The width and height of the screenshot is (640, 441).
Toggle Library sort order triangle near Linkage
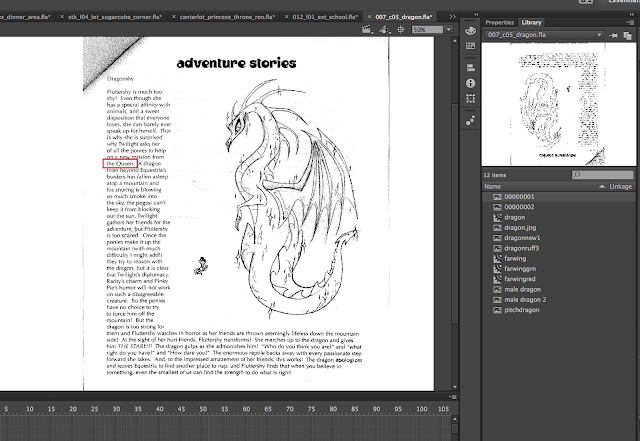[x=602, y=187]
